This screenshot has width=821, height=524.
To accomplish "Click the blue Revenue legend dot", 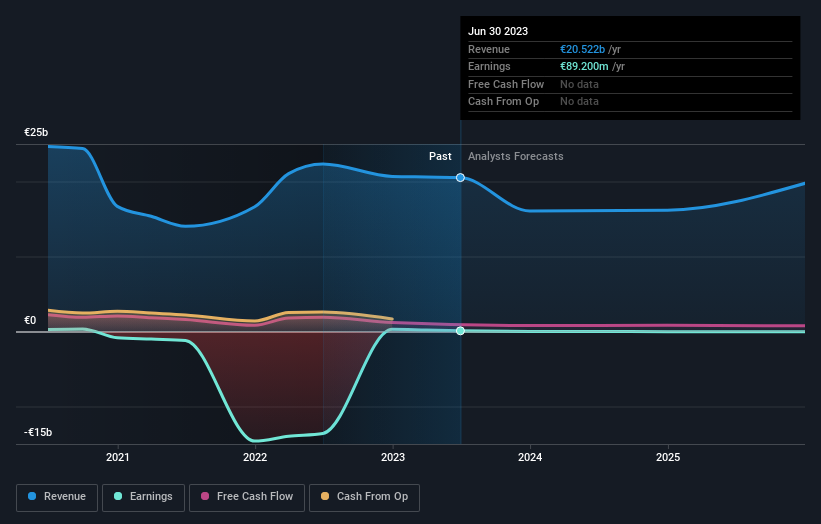I will click(32, 496).
